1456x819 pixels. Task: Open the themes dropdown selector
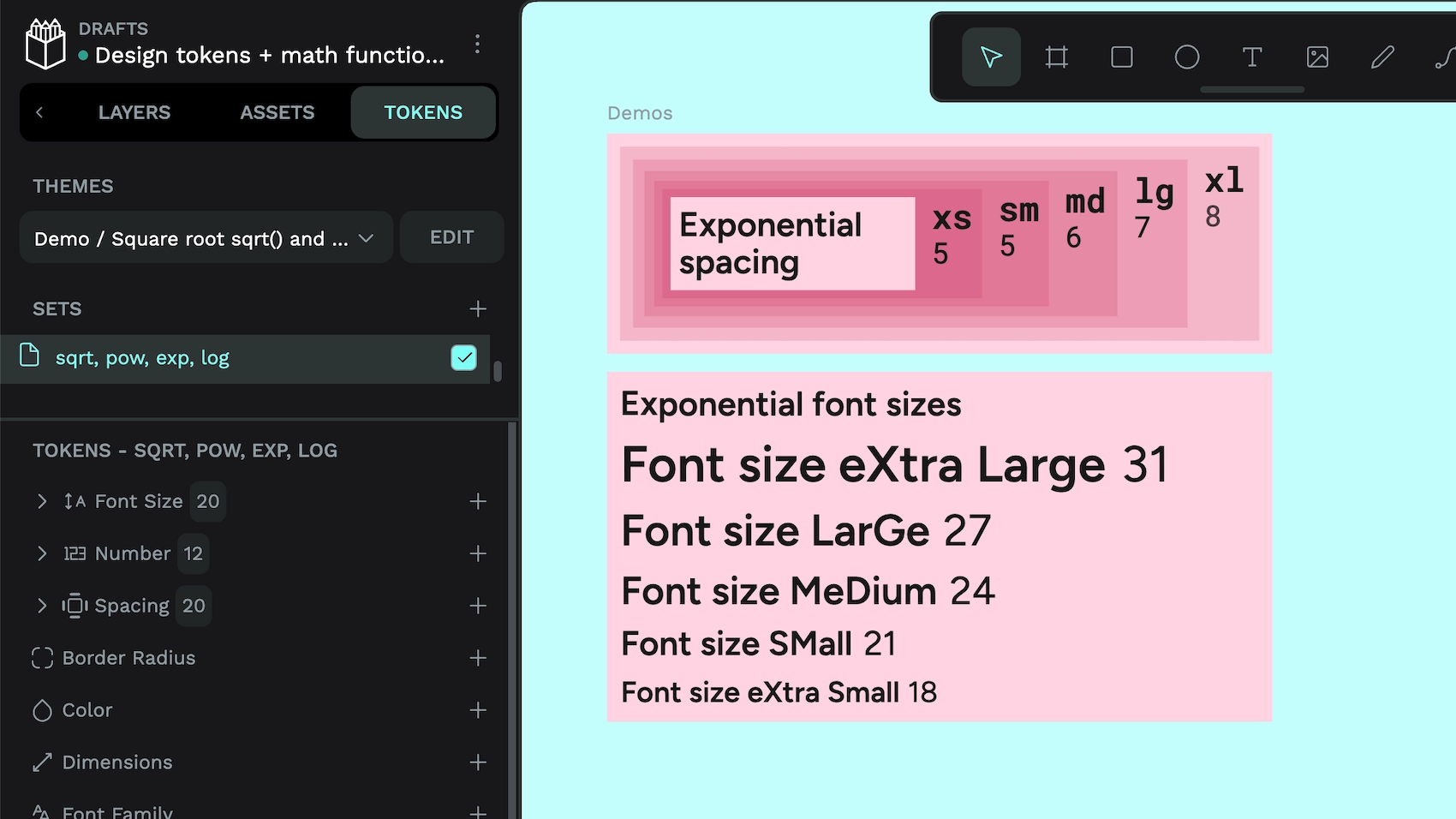[206, 238]
